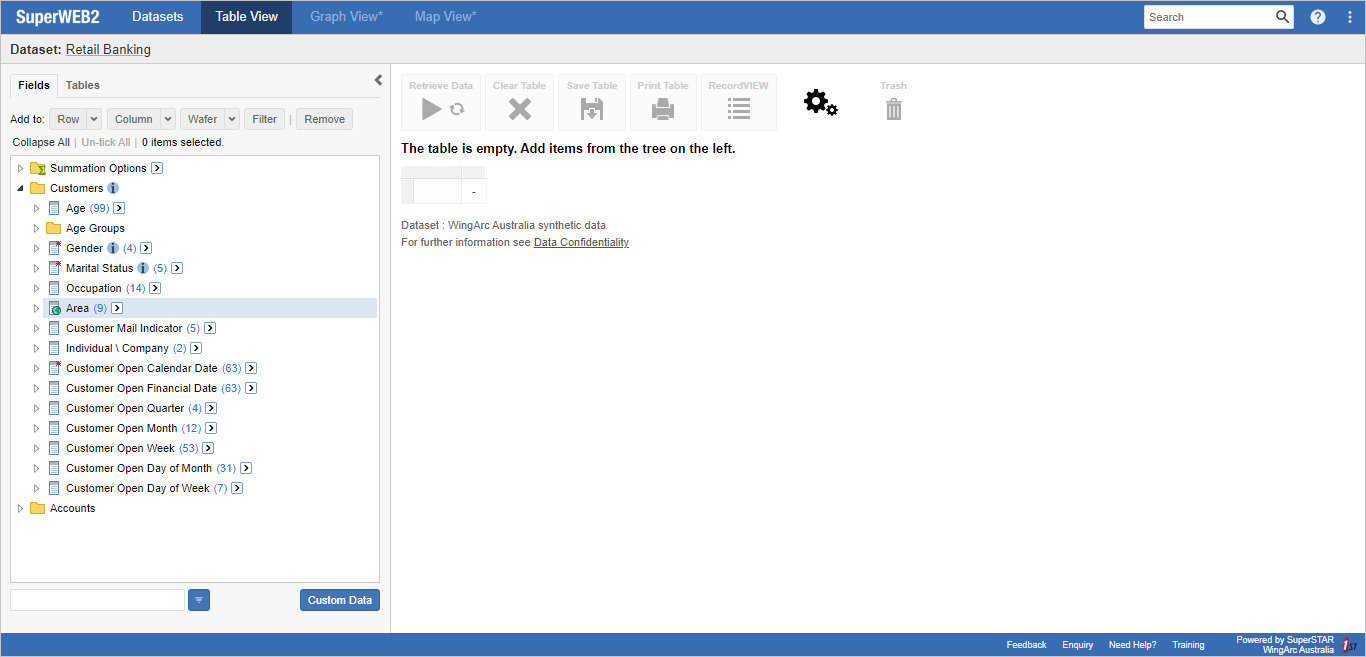
Task: Click the blue filter icon beside search box
Action: [199, 600]
